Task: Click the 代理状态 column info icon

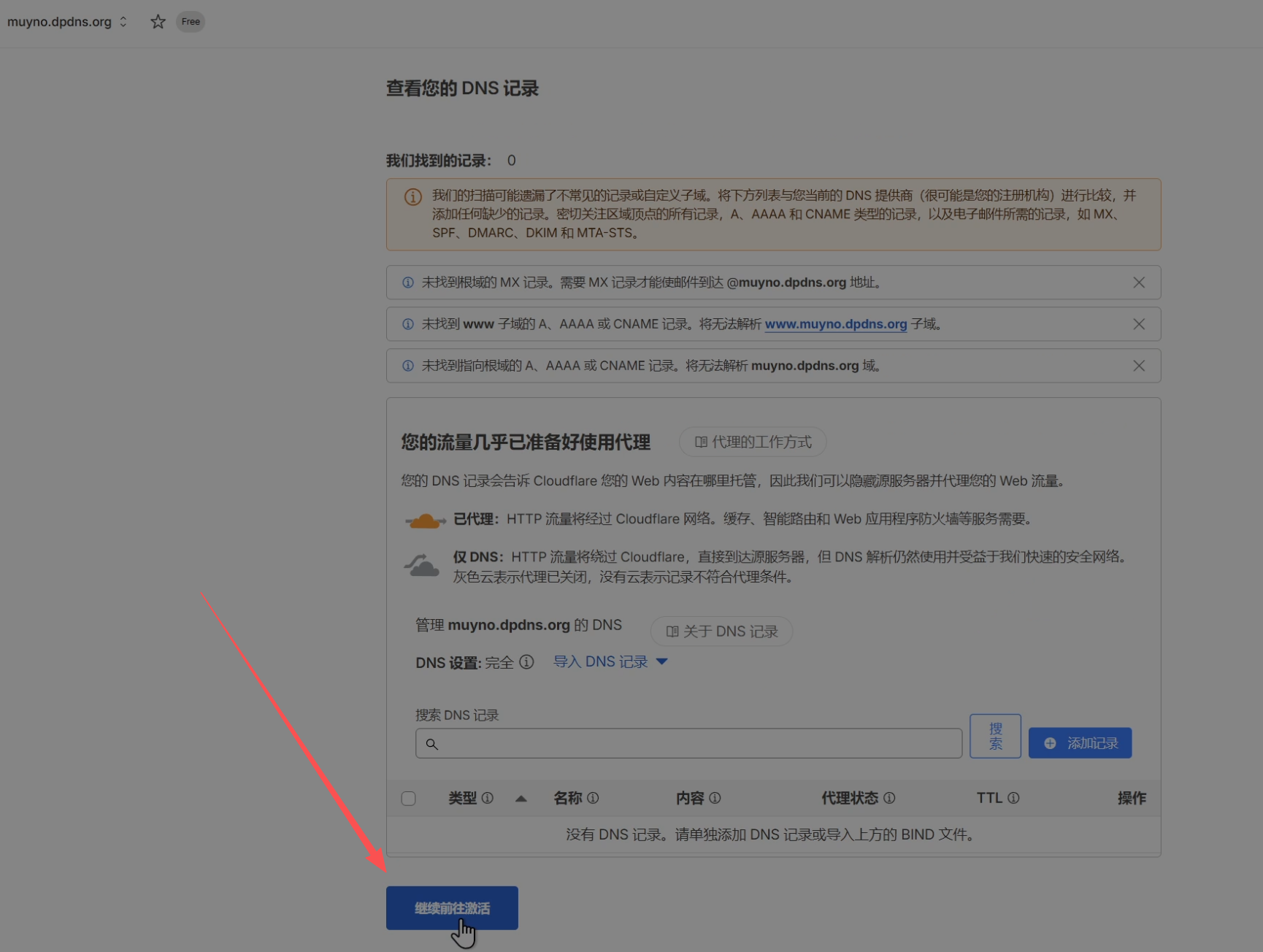Action: 889,798
